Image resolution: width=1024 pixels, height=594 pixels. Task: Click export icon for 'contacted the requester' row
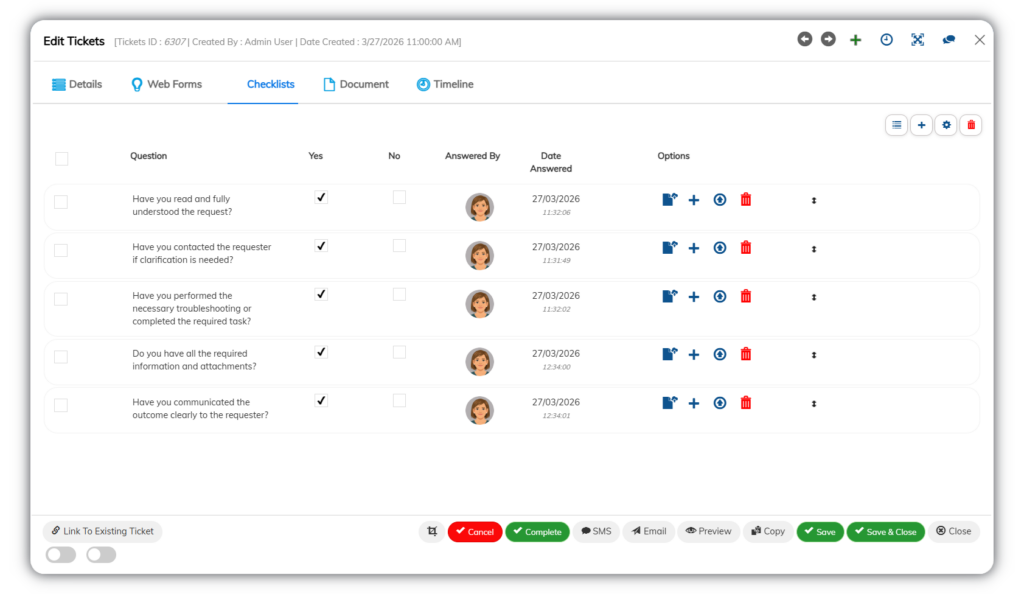tap(669, 248)
